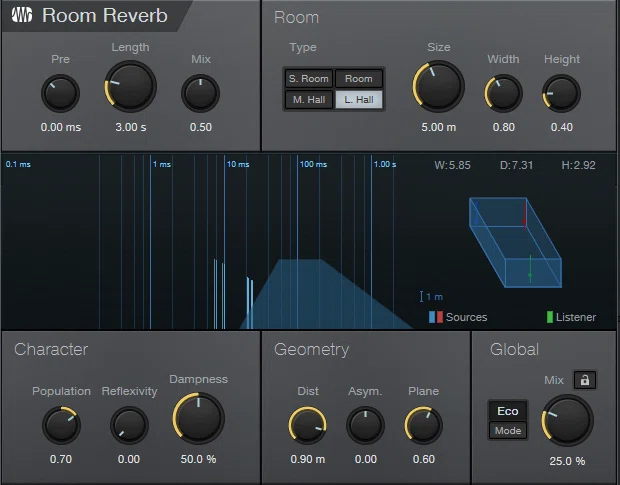
Task: Click the H:2.92 height readout
Action: 578,165
